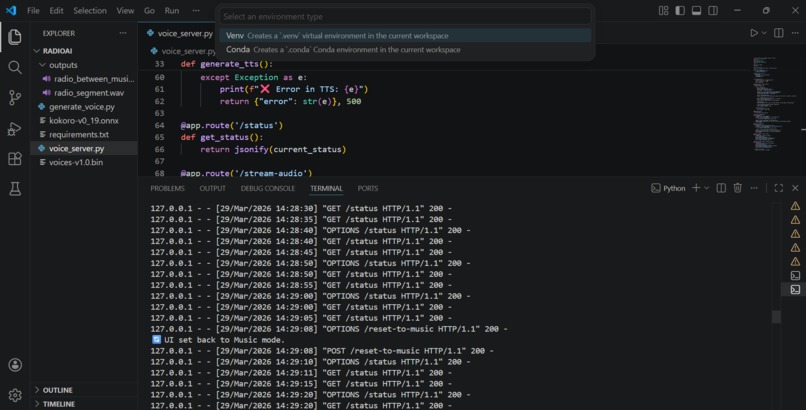Open the Manage gear settings icon
The height and width of the screenshot is (410, 806).
tap(15, 395)
